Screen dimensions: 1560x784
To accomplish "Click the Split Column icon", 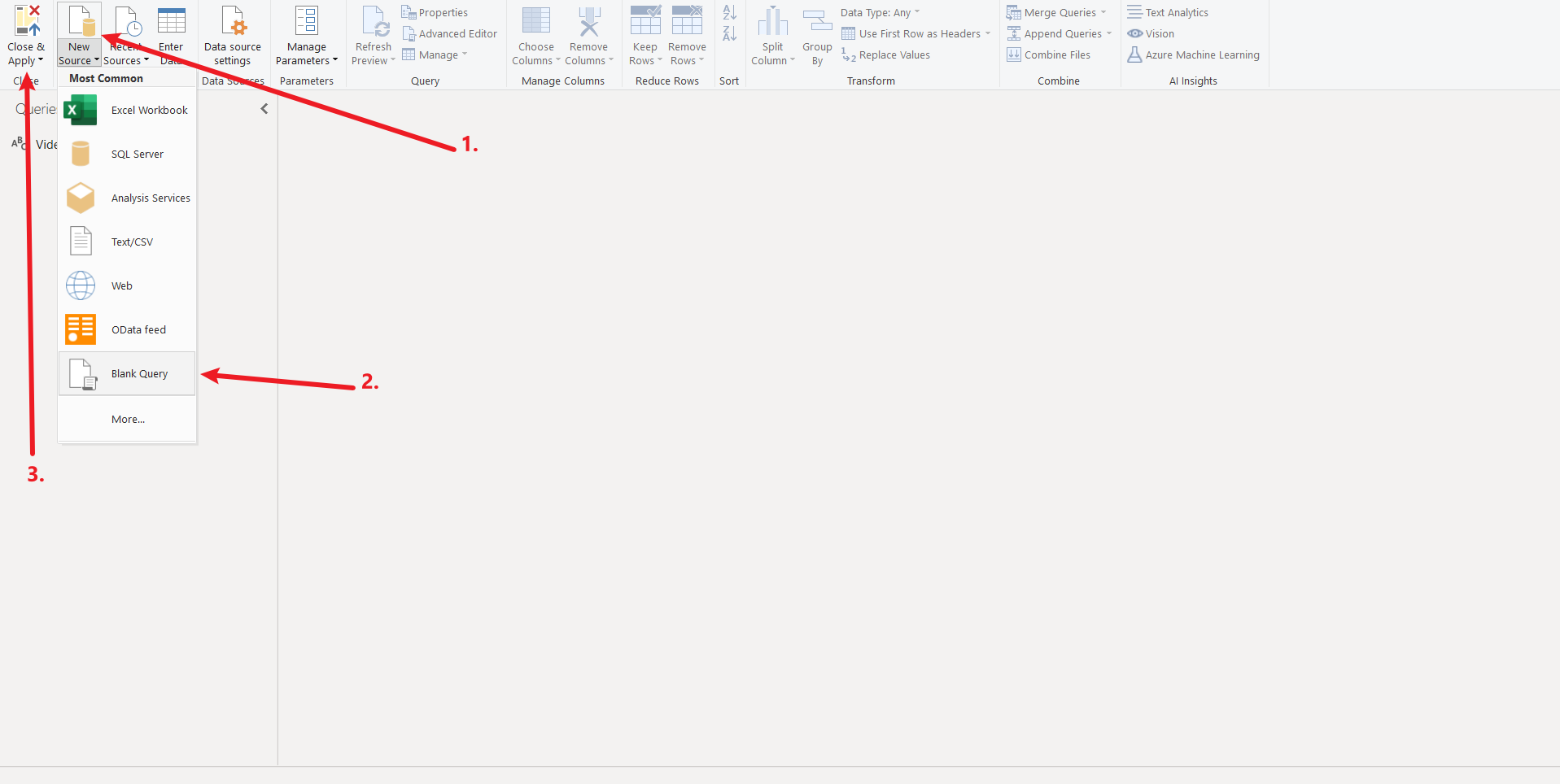I will [772, 21].
